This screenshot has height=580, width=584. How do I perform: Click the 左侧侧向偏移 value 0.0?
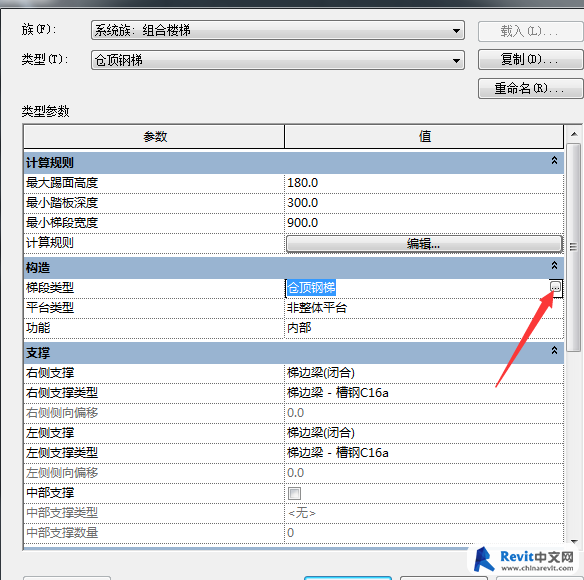(x=424, y=473)
